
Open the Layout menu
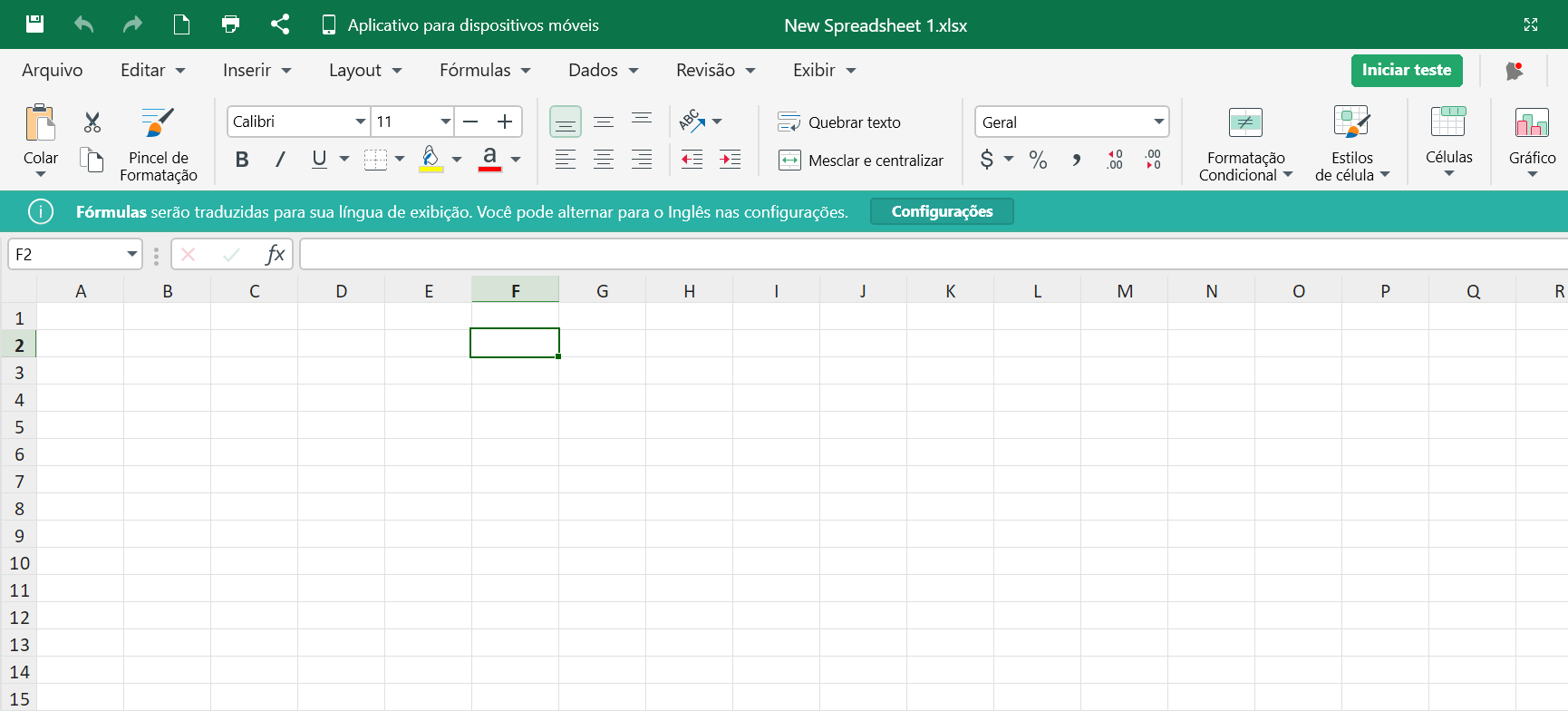tap(364, 70)
